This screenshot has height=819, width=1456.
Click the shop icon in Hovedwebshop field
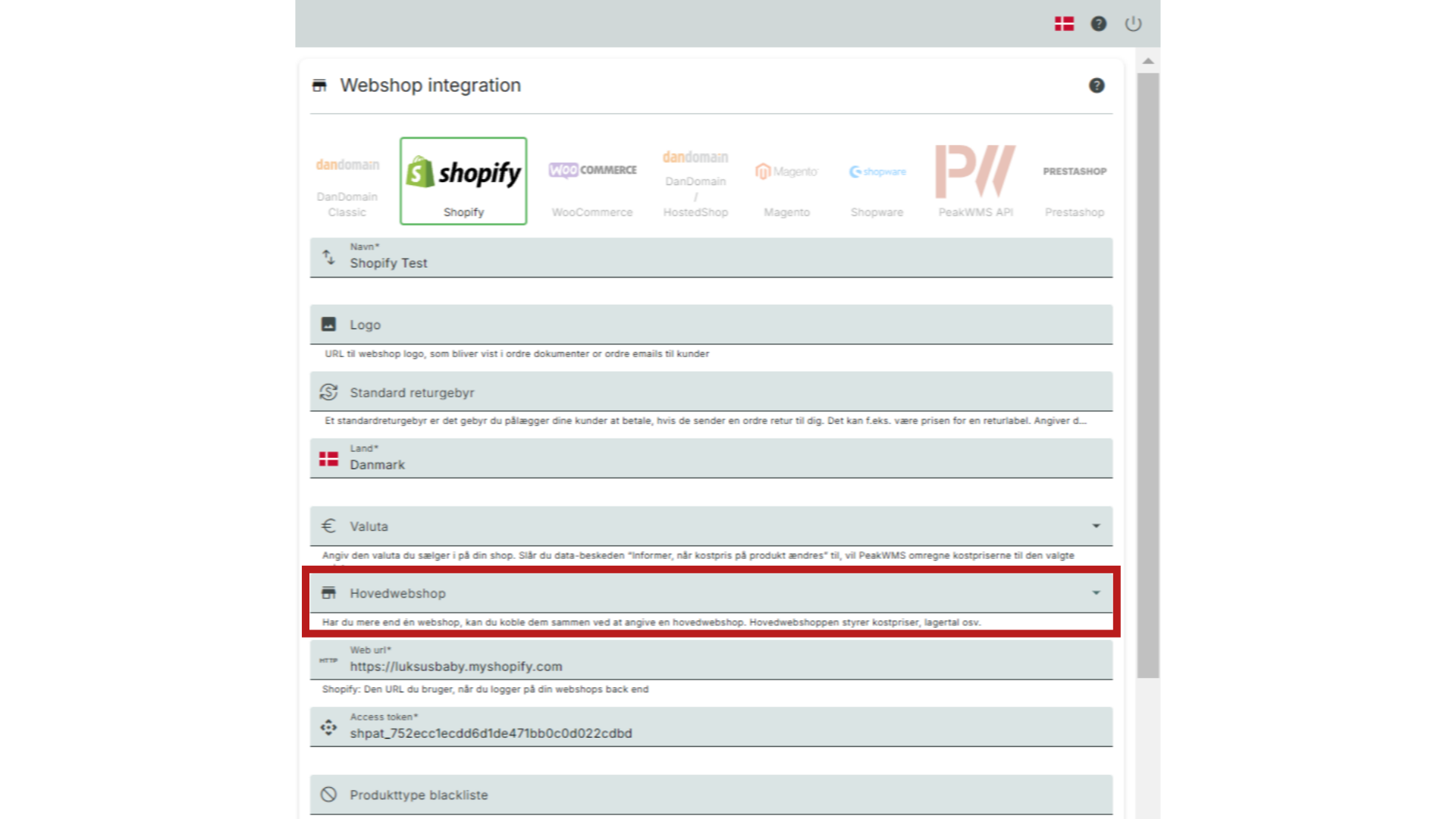coord(328,593)
